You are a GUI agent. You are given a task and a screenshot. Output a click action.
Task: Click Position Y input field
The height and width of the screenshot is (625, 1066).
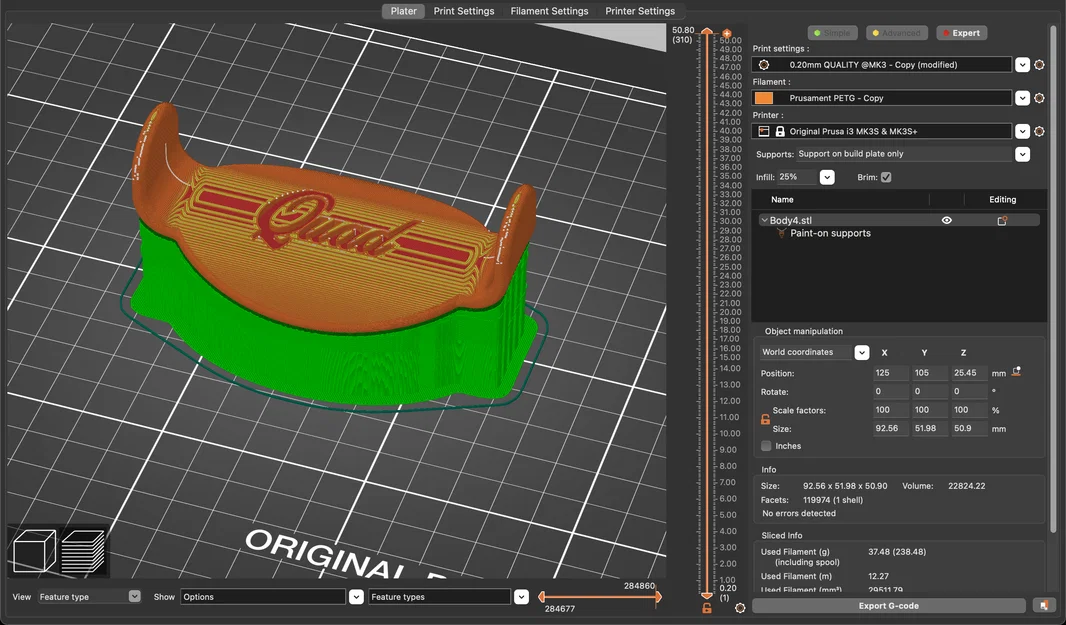pyautogui.click(x=929, y=373)
